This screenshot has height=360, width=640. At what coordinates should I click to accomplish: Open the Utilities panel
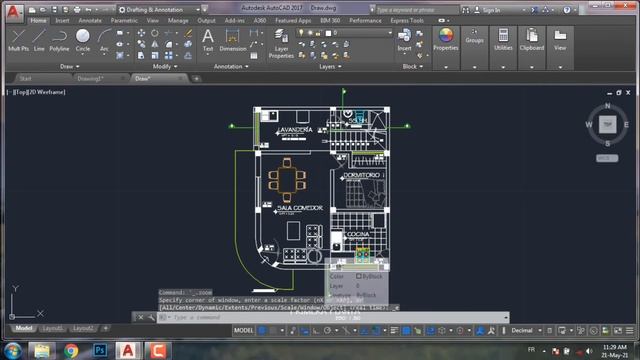[x=503, y=40]
